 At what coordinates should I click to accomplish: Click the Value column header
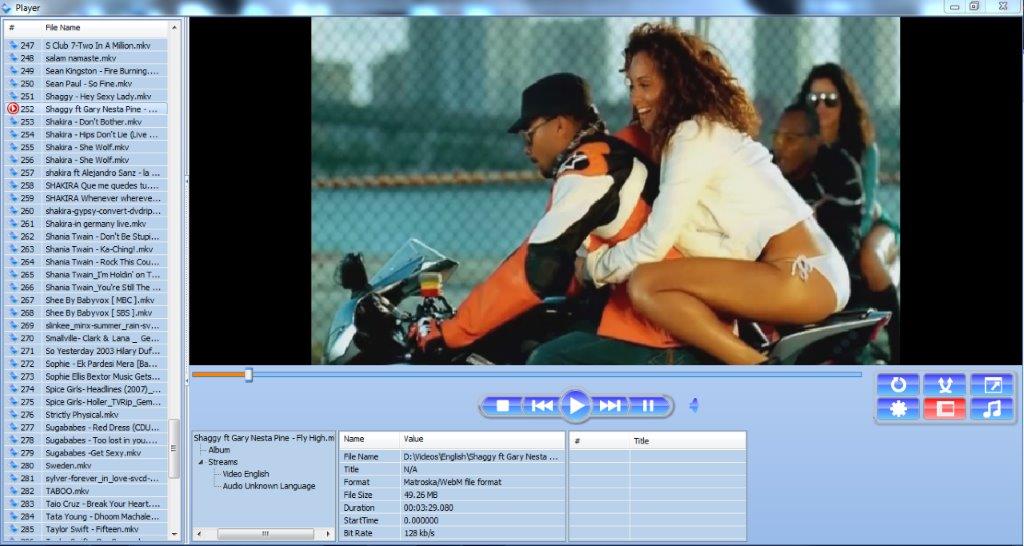[x=414, y=439]
